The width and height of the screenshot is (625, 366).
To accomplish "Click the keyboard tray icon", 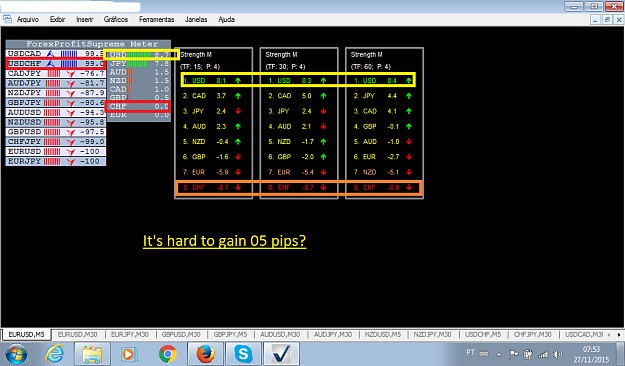I will (x=484, y=353).
